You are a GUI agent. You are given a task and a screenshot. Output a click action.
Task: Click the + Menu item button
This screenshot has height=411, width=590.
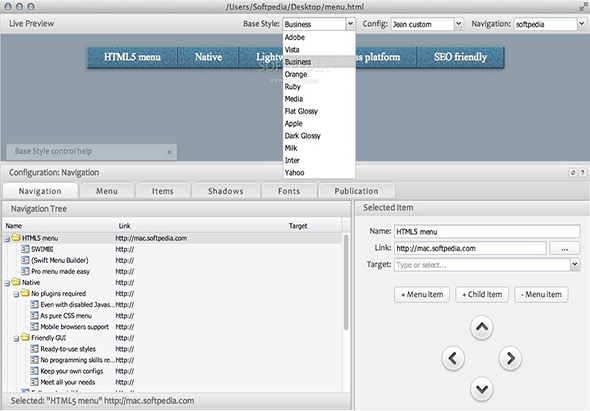click(x=422, y=294)
